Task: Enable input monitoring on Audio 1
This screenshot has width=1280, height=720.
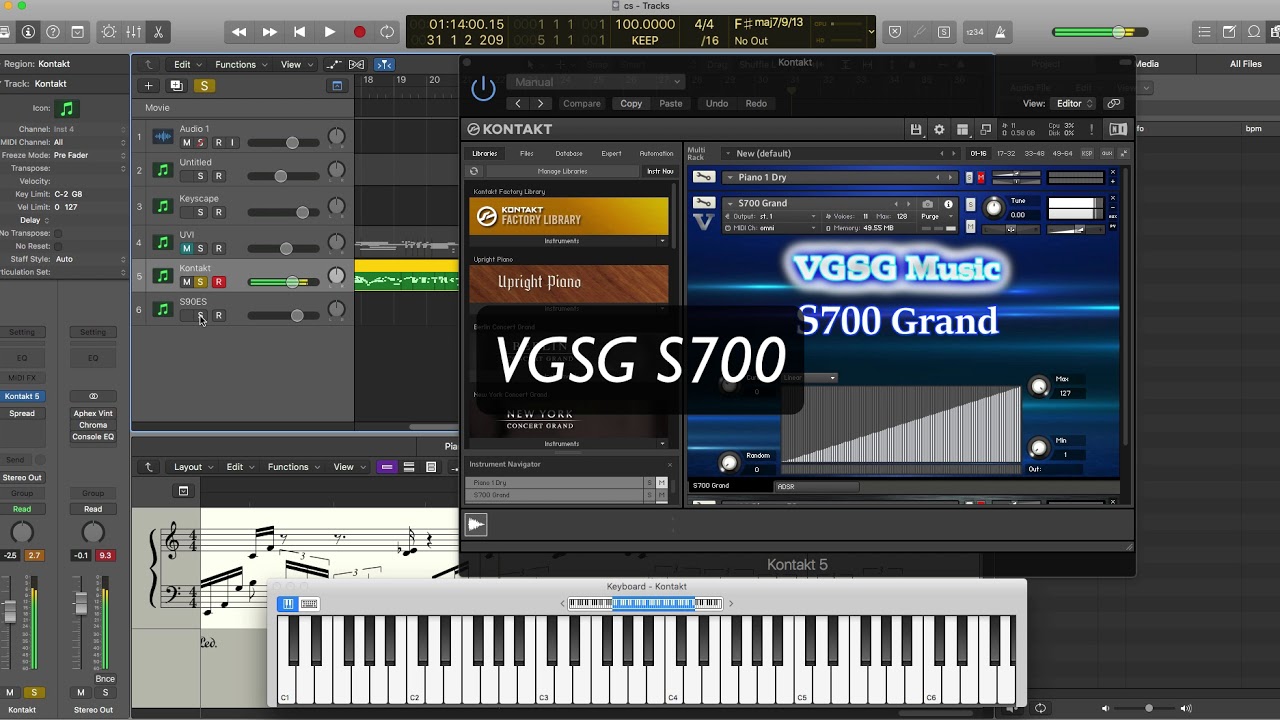Action: (232, 143)
